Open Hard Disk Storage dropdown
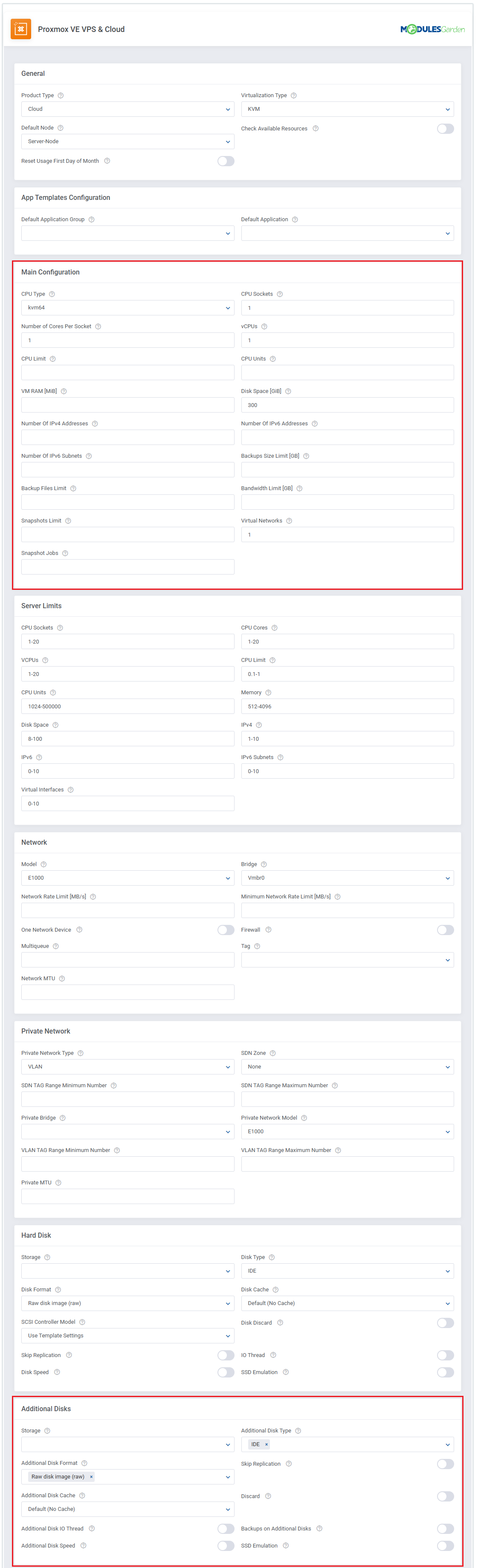This screenshot has height=1568, width=478. coord(128,1271)
